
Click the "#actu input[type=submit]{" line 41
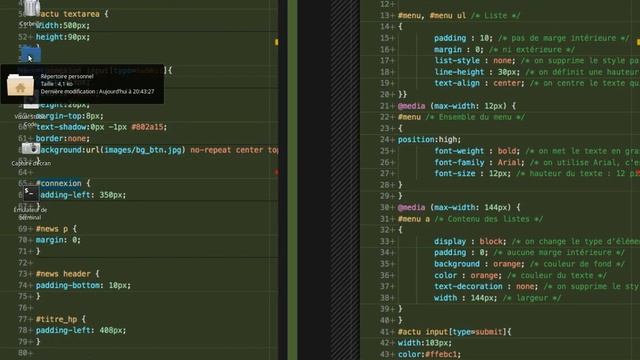[x=455, y=332]
